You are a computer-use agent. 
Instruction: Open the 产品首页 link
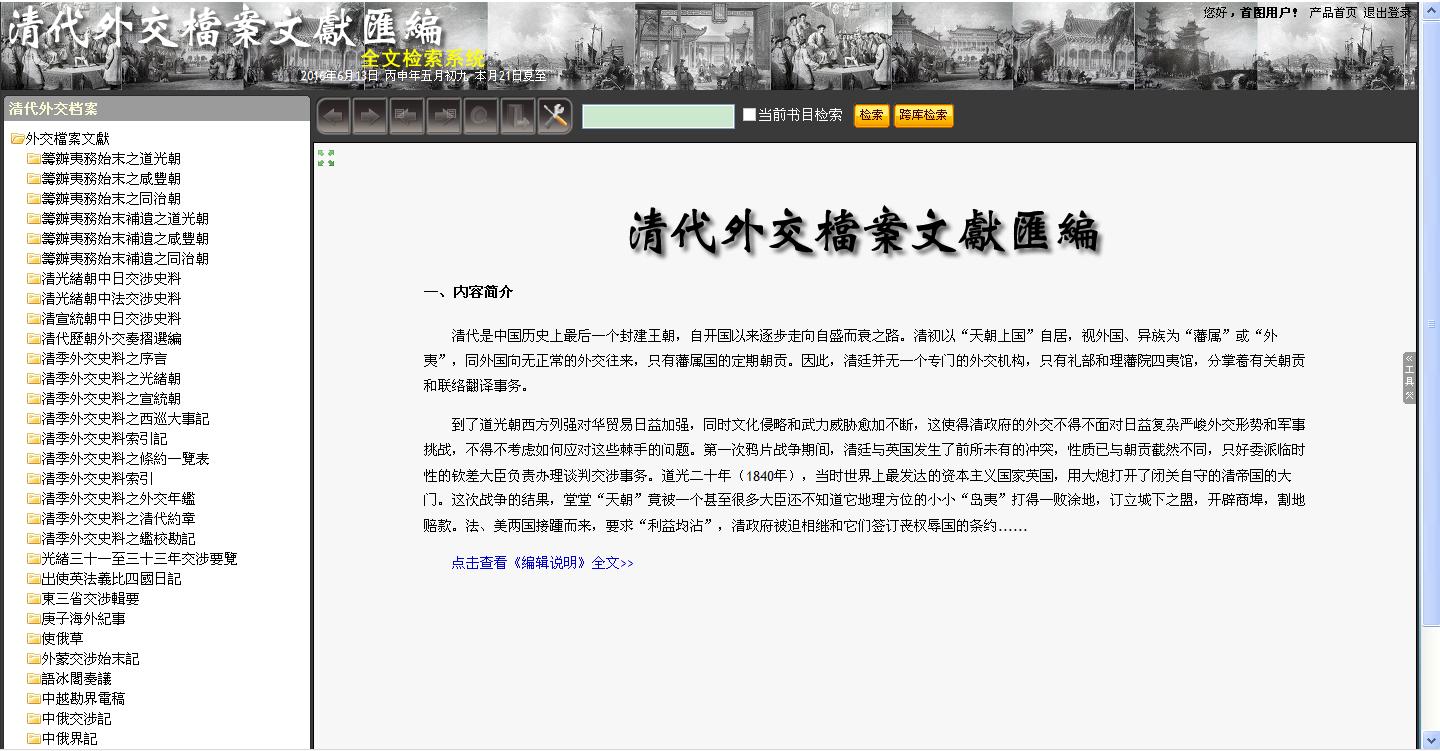(1333, 13)
